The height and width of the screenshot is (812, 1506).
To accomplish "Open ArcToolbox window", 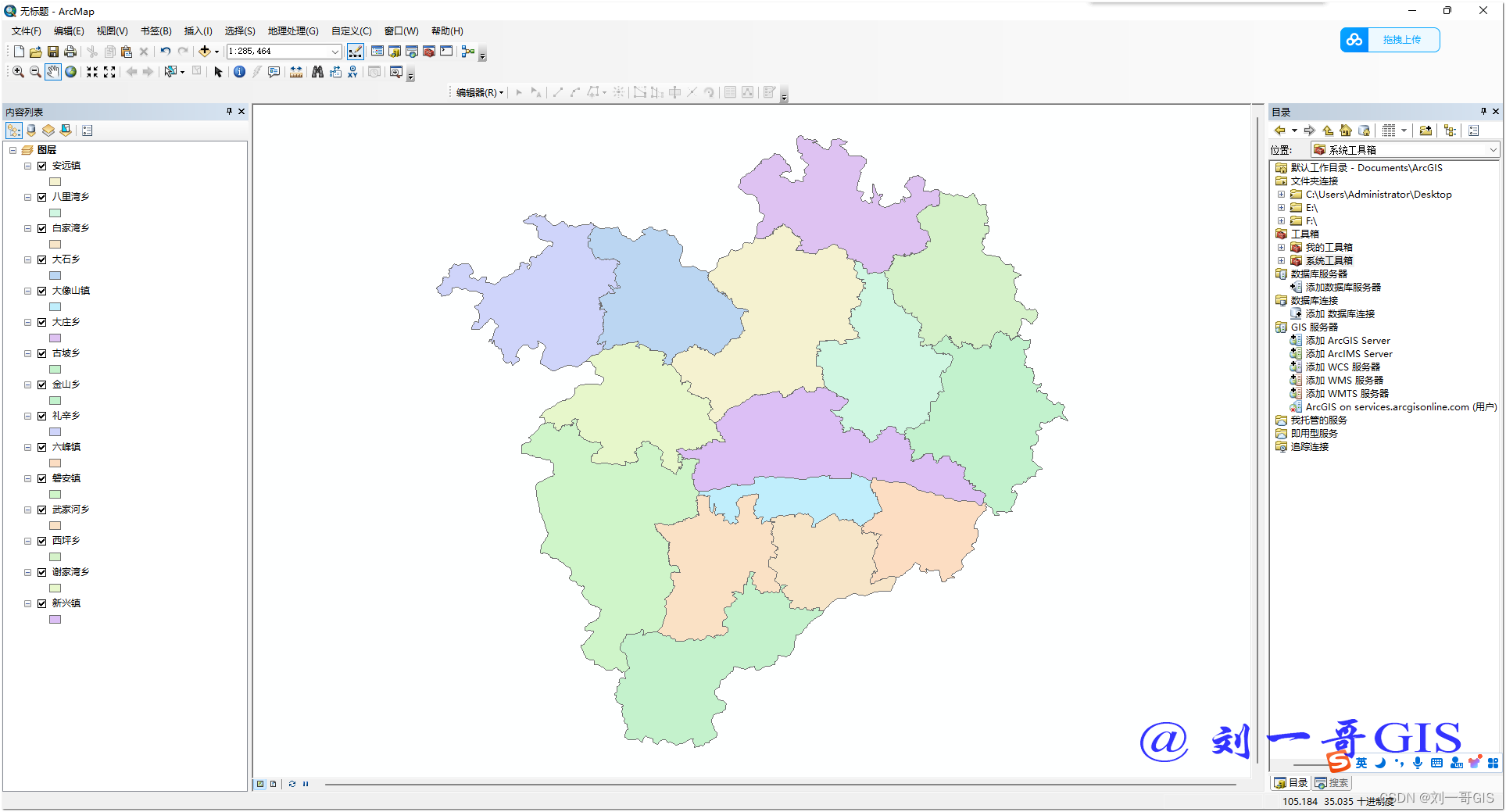I will pos(429,52).
